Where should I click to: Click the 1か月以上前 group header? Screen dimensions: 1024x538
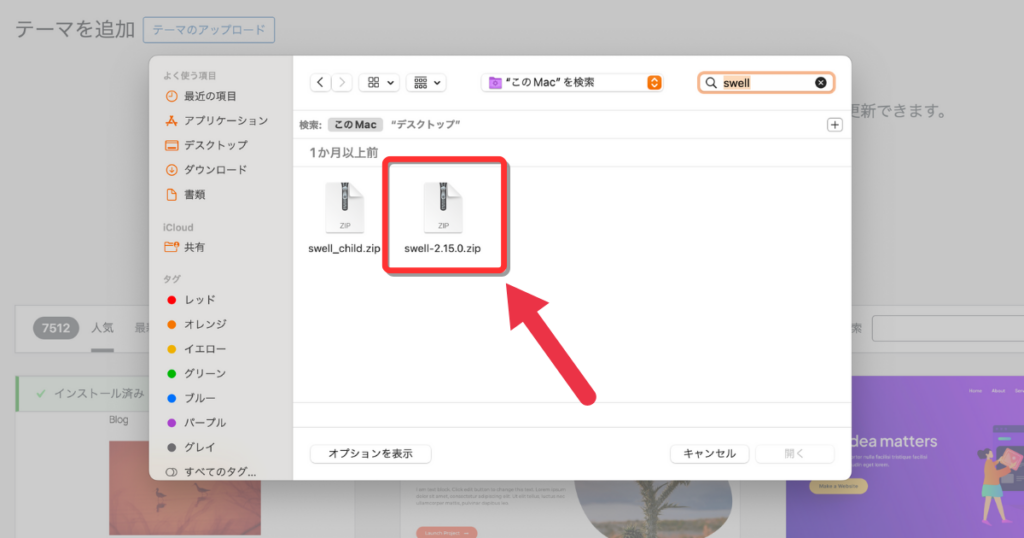click(344, 153)
